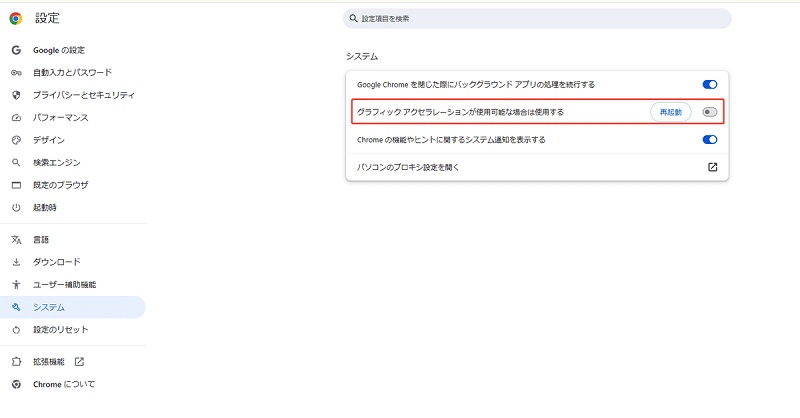Click the shield icon for プライバシーとセキュリティ
Image resolution: width=800 pixels, height=418 pixels.
[x=16, y=95]
